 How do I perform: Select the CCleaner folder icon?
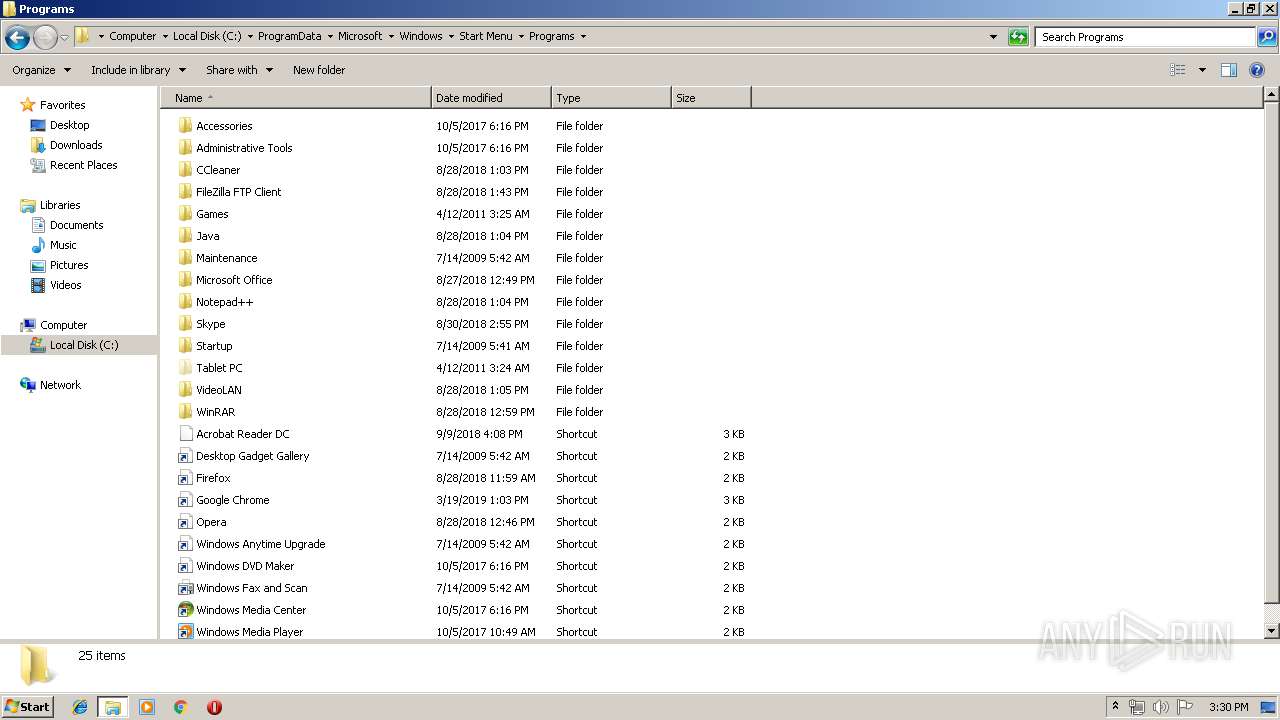[185, 170]
